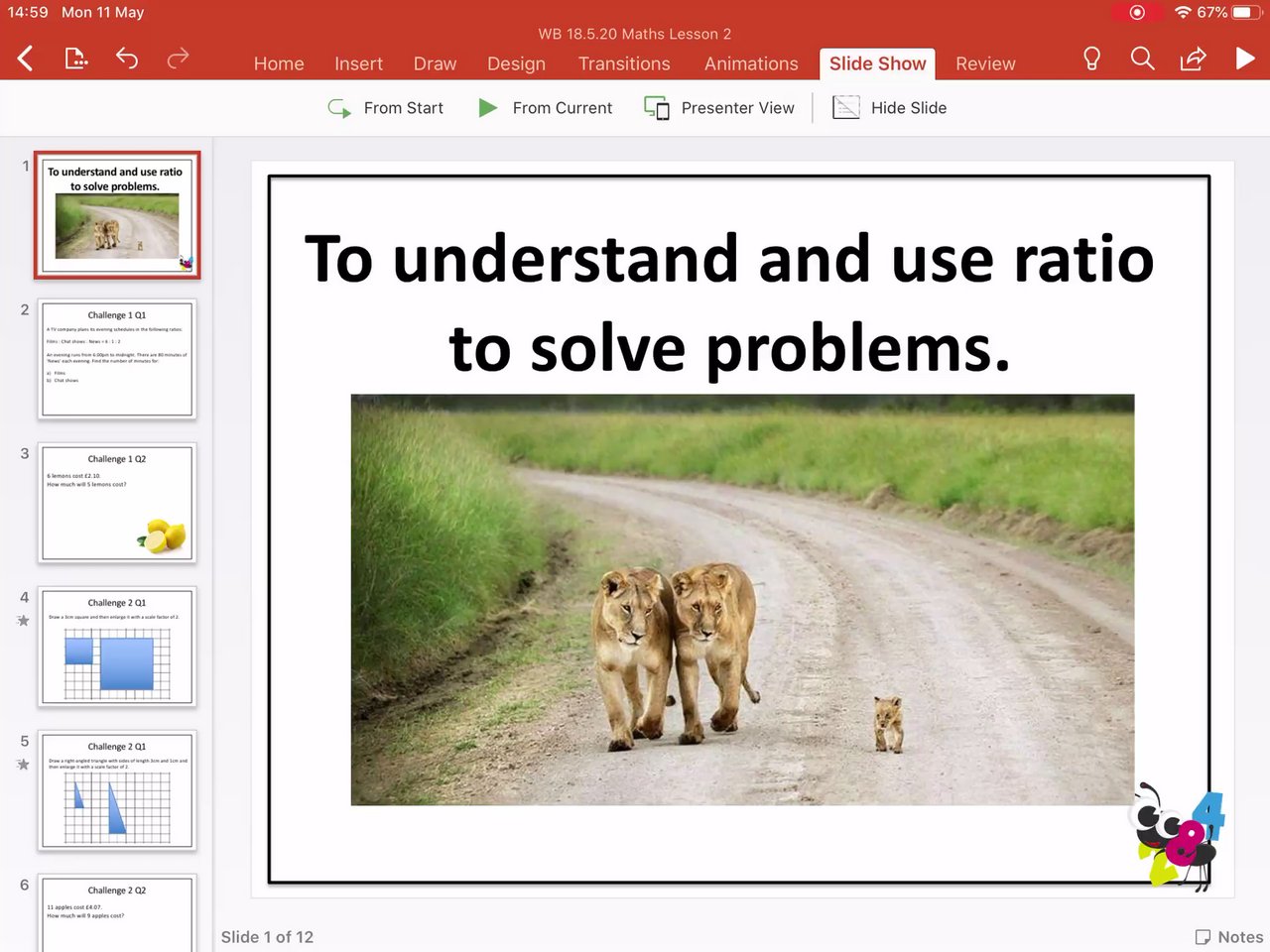Tap the From Start label
This screenshot has height=952, width=1270.
(x=404, y=108)
